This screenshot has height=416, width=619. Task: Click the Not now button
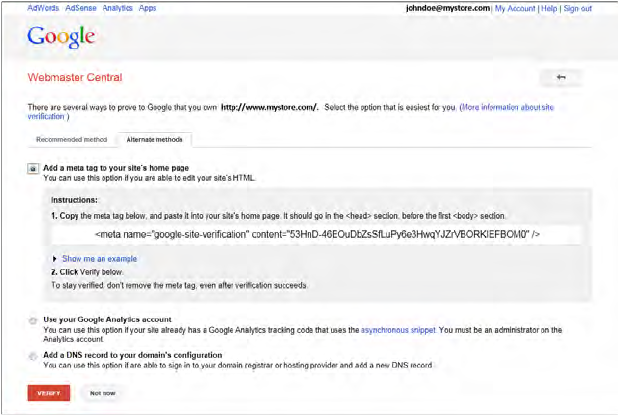(x=103, y=393)
